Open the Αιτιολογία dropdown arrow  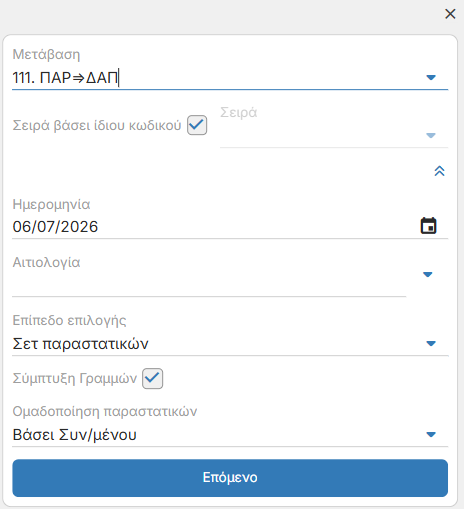428,274
